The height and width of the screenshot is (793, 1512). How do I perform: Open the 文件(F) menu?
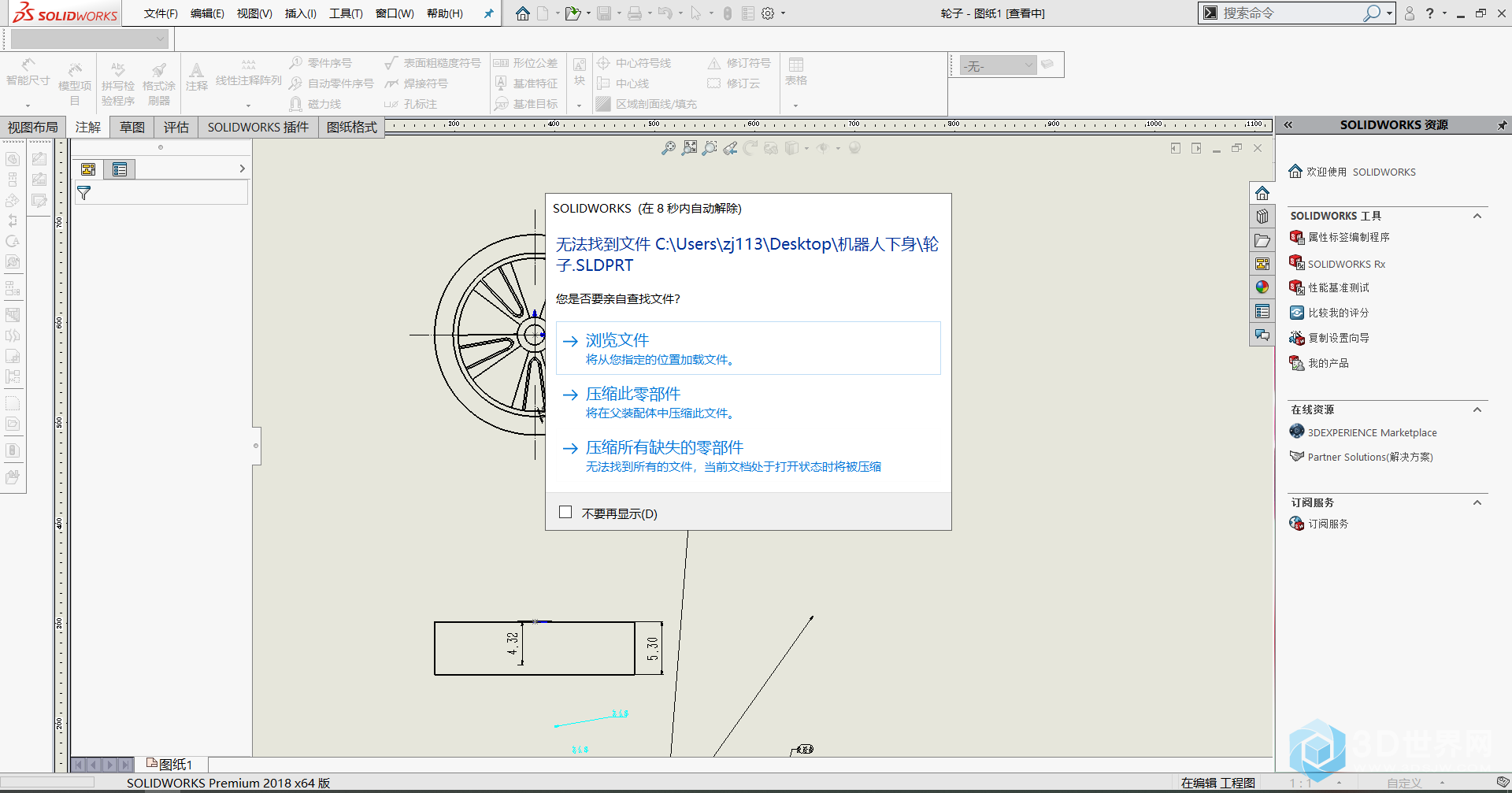[161, 13]
